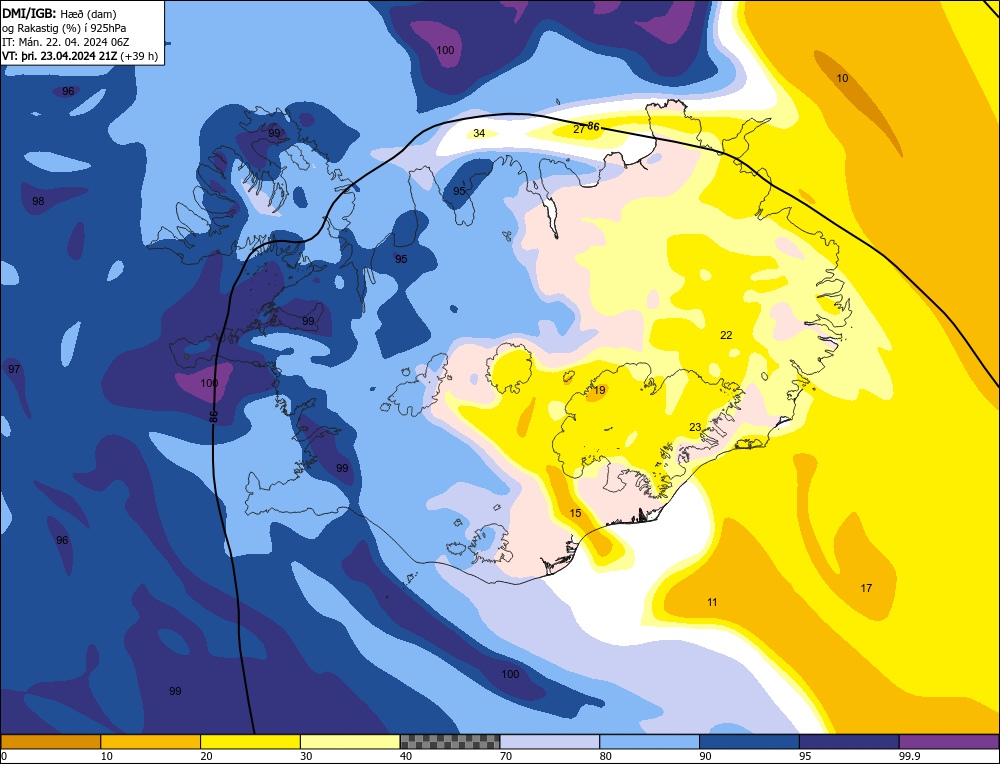The width and height of the screenshot is (1000, 764).
Task: Click the humidity value 27 beside the contour label
Action: (579, 129)
